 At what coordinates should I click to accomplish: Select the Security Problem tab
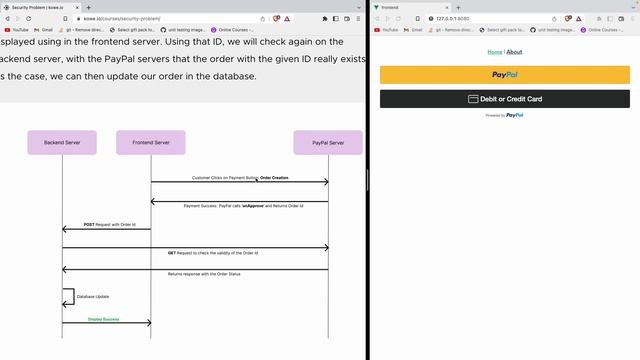click(x=41, y=7)
